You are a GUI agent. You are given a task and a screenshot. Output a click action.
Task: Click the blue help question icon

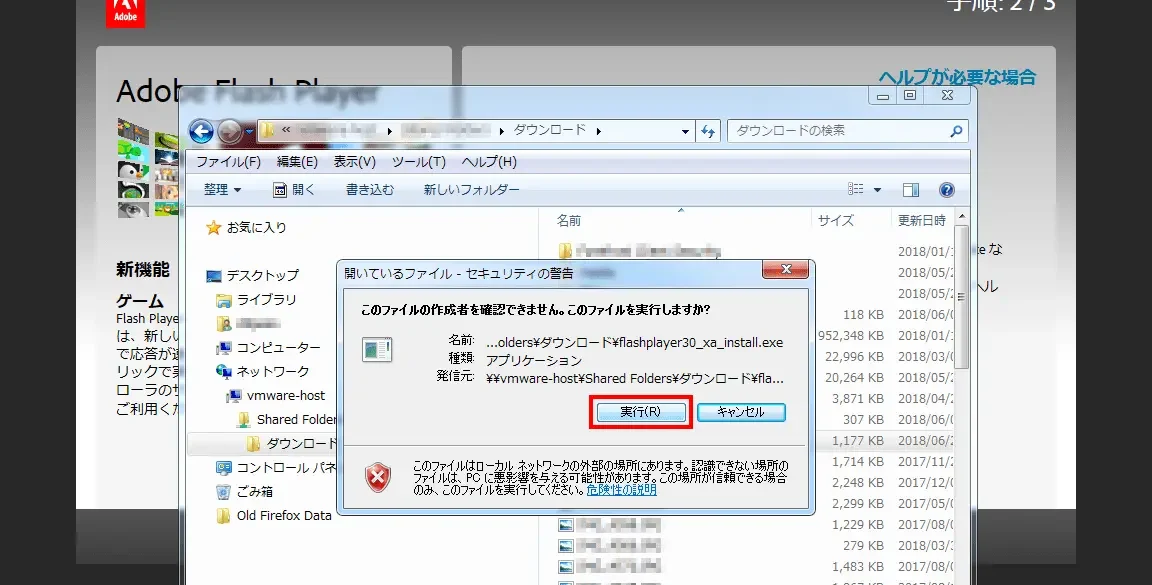[x=947, y=190]
